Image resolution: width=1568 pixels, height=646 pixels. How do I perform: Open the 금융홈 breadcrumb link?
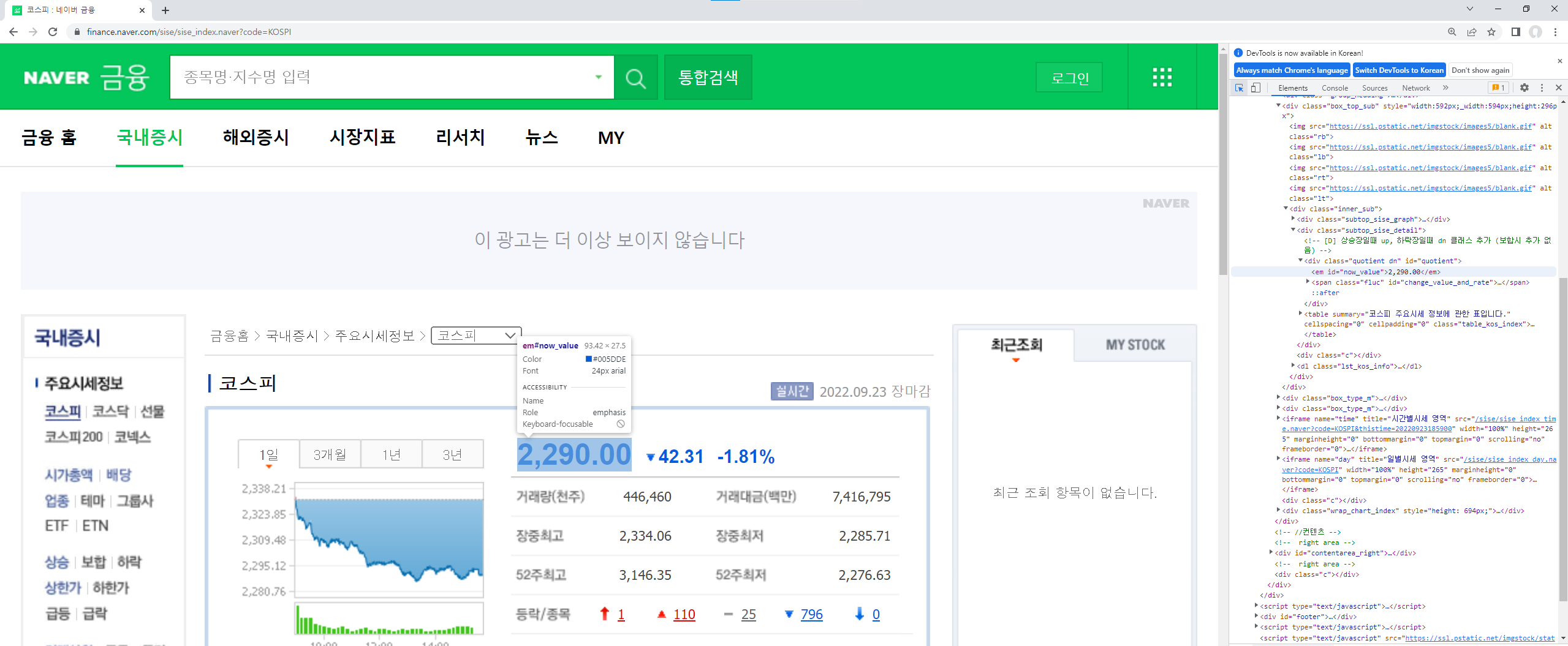click(x=230, y=336)
